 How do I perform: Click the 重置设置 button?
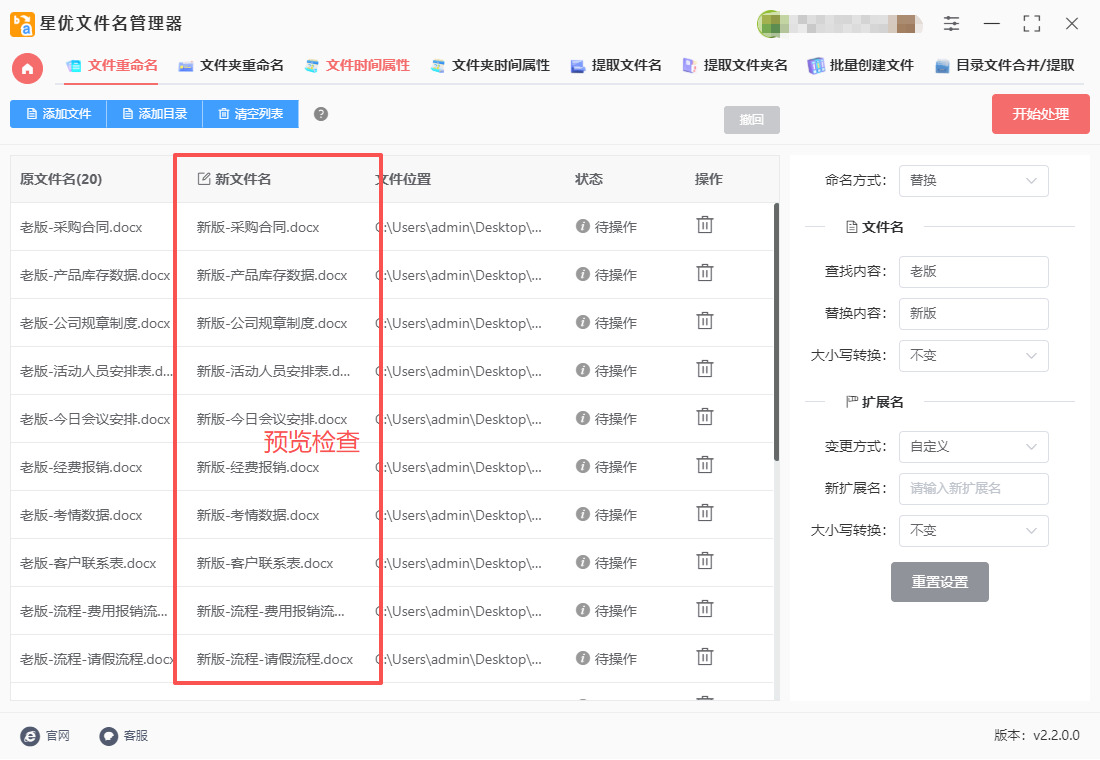[x=939, y=582]
